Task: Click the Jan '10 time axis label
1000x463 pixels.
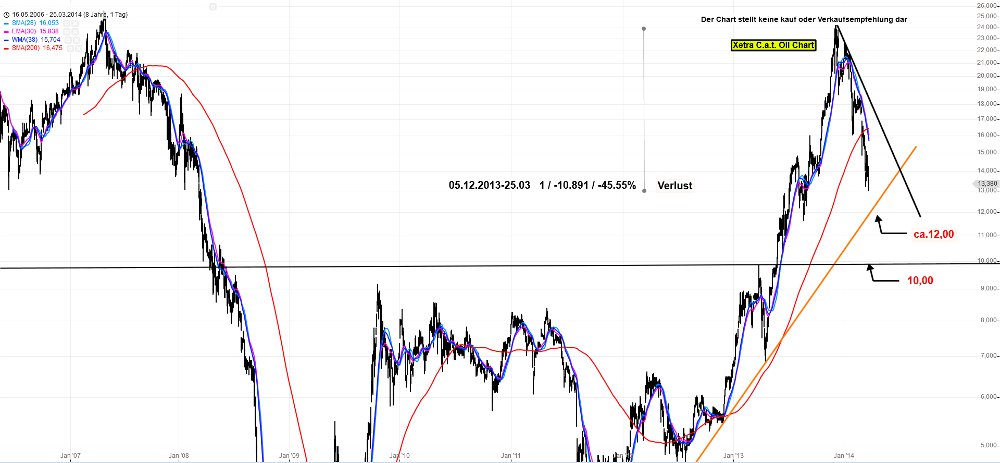Action: coord(399,455)
